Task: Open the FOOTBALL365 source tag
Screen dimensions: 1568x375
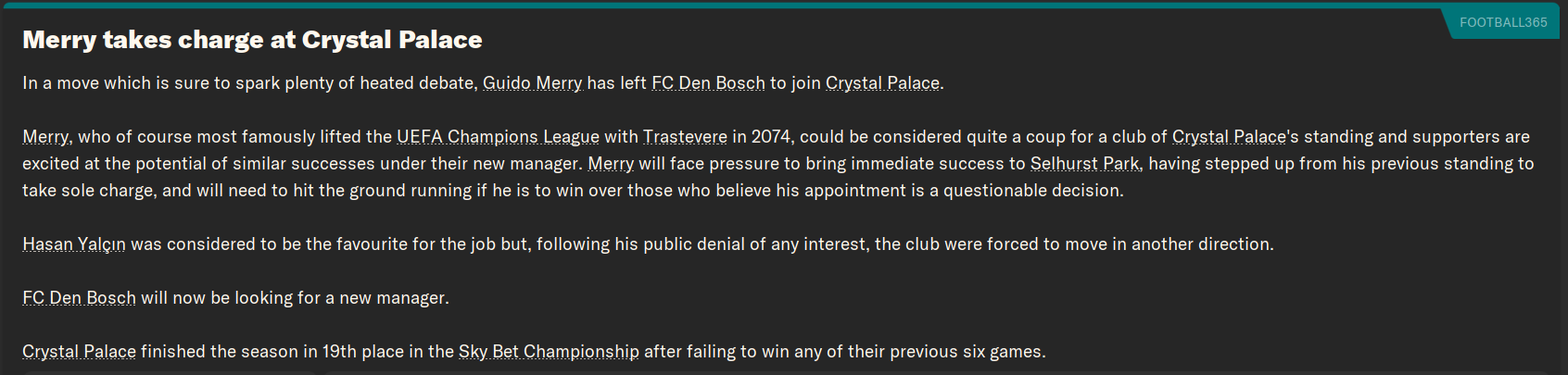Action: (x=1502, y=22)
